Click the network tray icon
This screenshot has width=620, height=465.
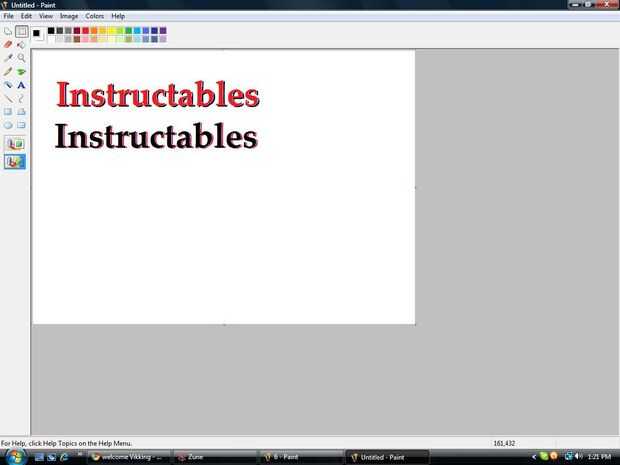569,456
